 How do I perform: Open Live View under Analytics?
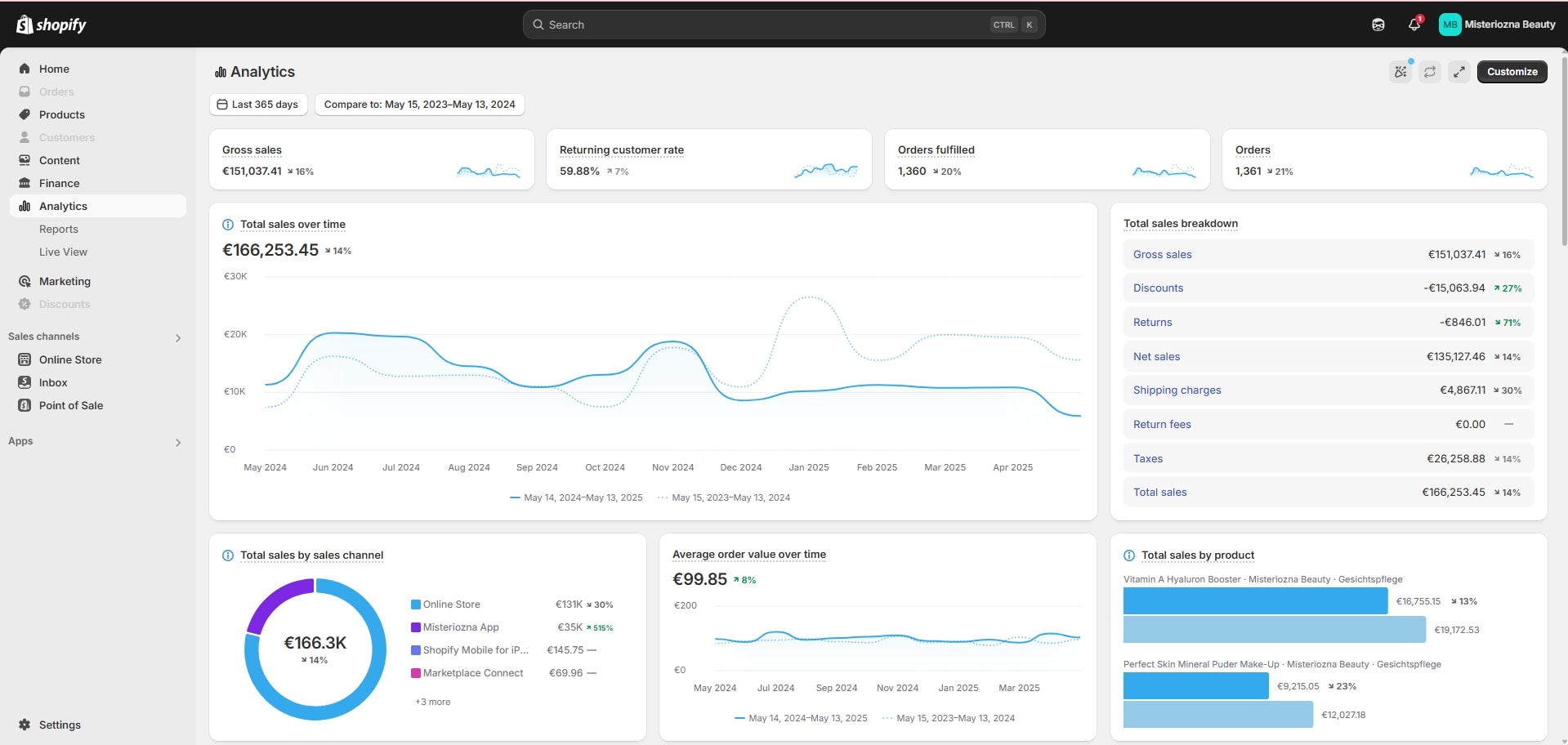tap(63, 252)
